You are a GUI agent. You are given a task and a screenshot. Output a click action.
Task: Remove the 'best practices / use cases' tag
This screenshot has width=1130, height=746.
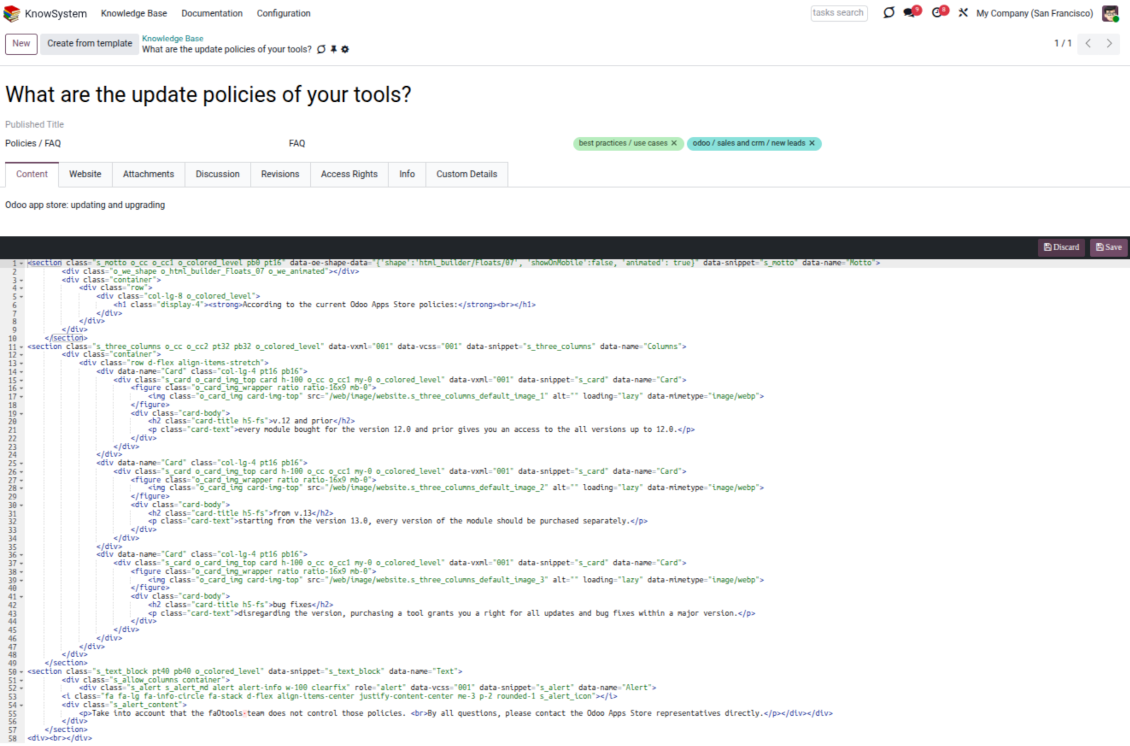click(x=674, y=144)
